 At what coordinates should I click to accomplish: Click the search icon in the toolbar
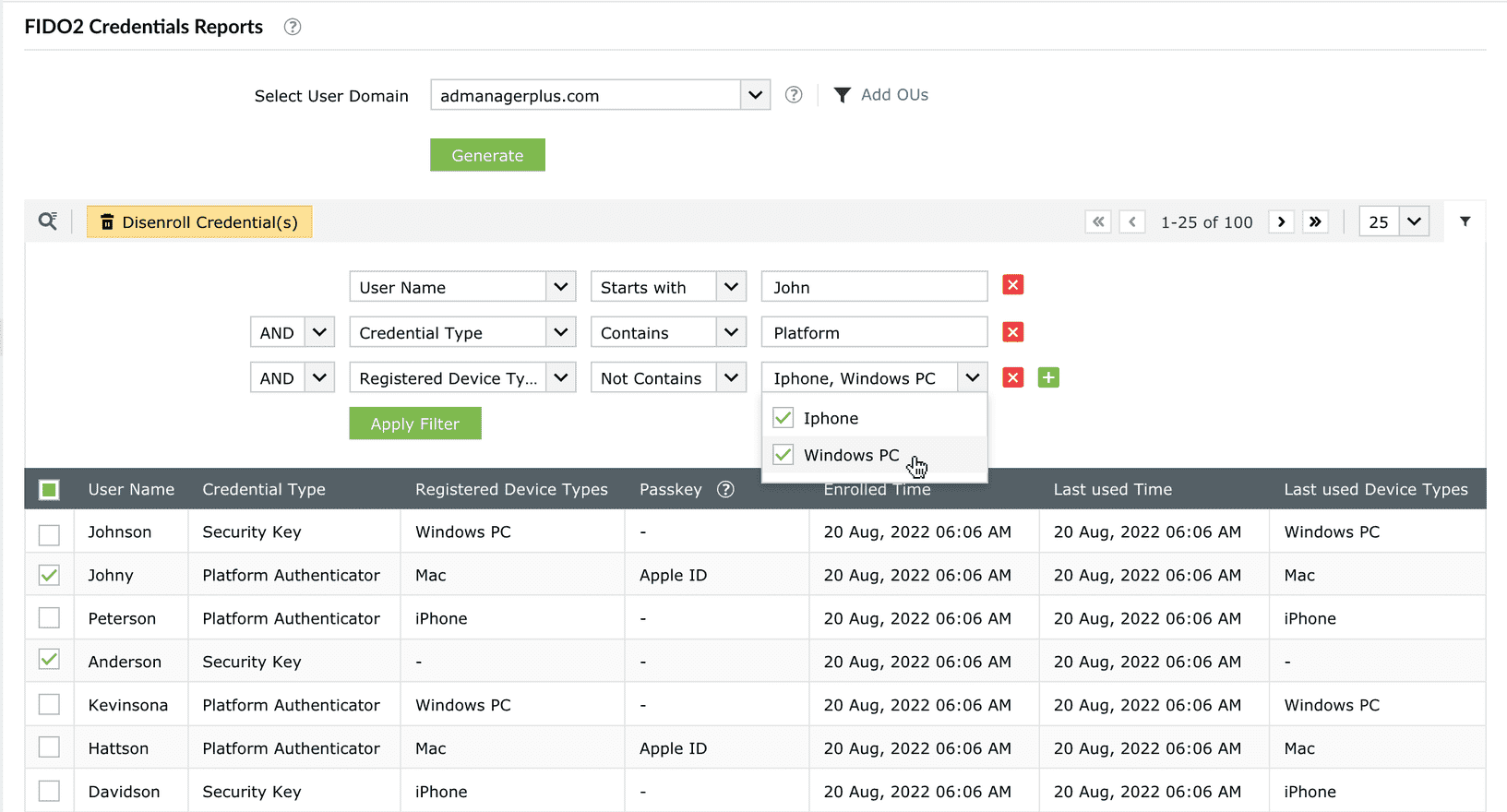[47, 221]
